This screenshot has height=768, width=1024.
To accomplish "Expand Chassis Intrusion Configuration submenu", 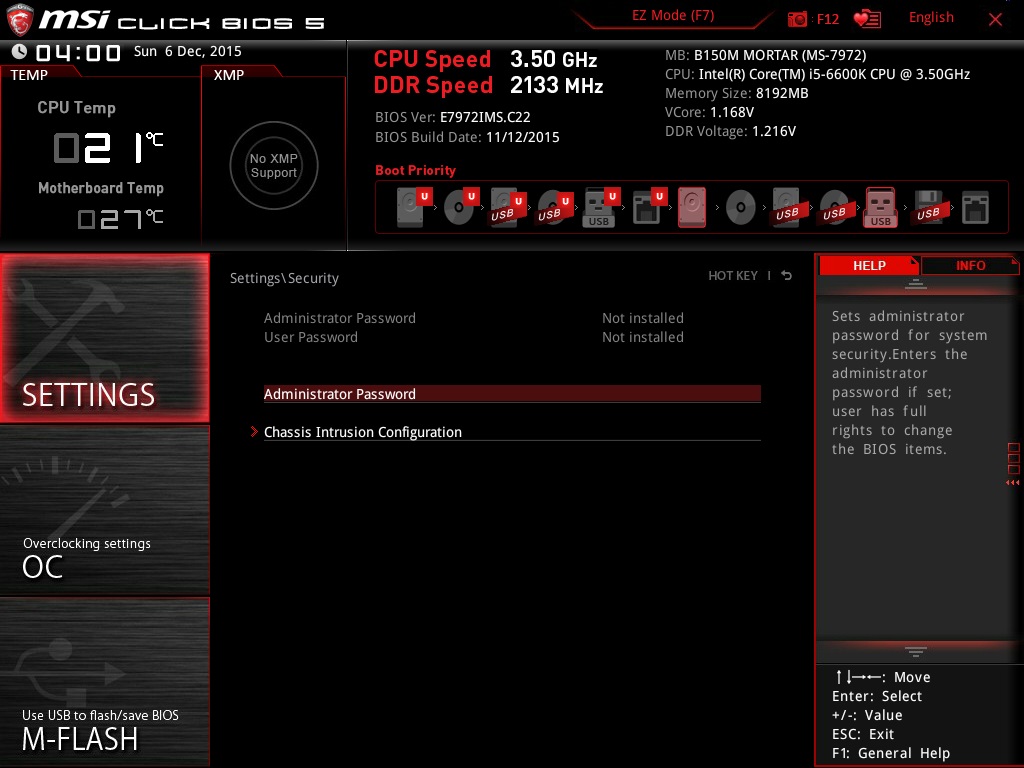I will 362,432.
